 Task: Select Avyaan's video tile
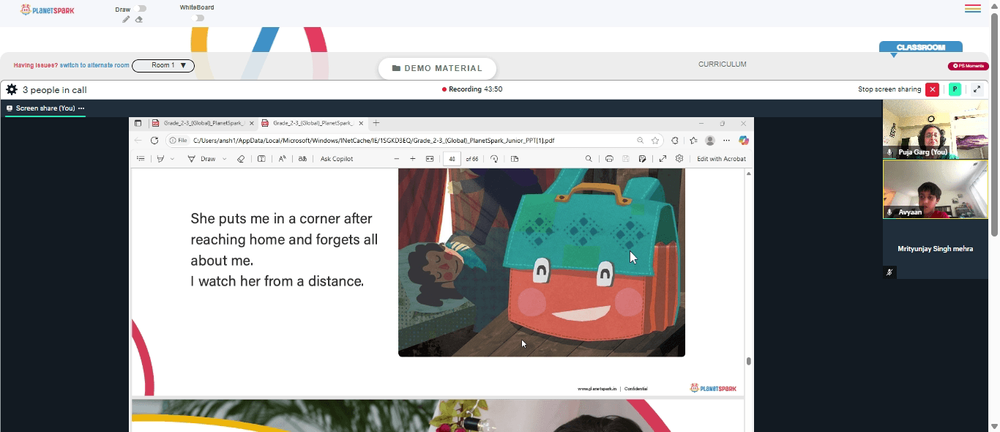click(x=934, y=190)
